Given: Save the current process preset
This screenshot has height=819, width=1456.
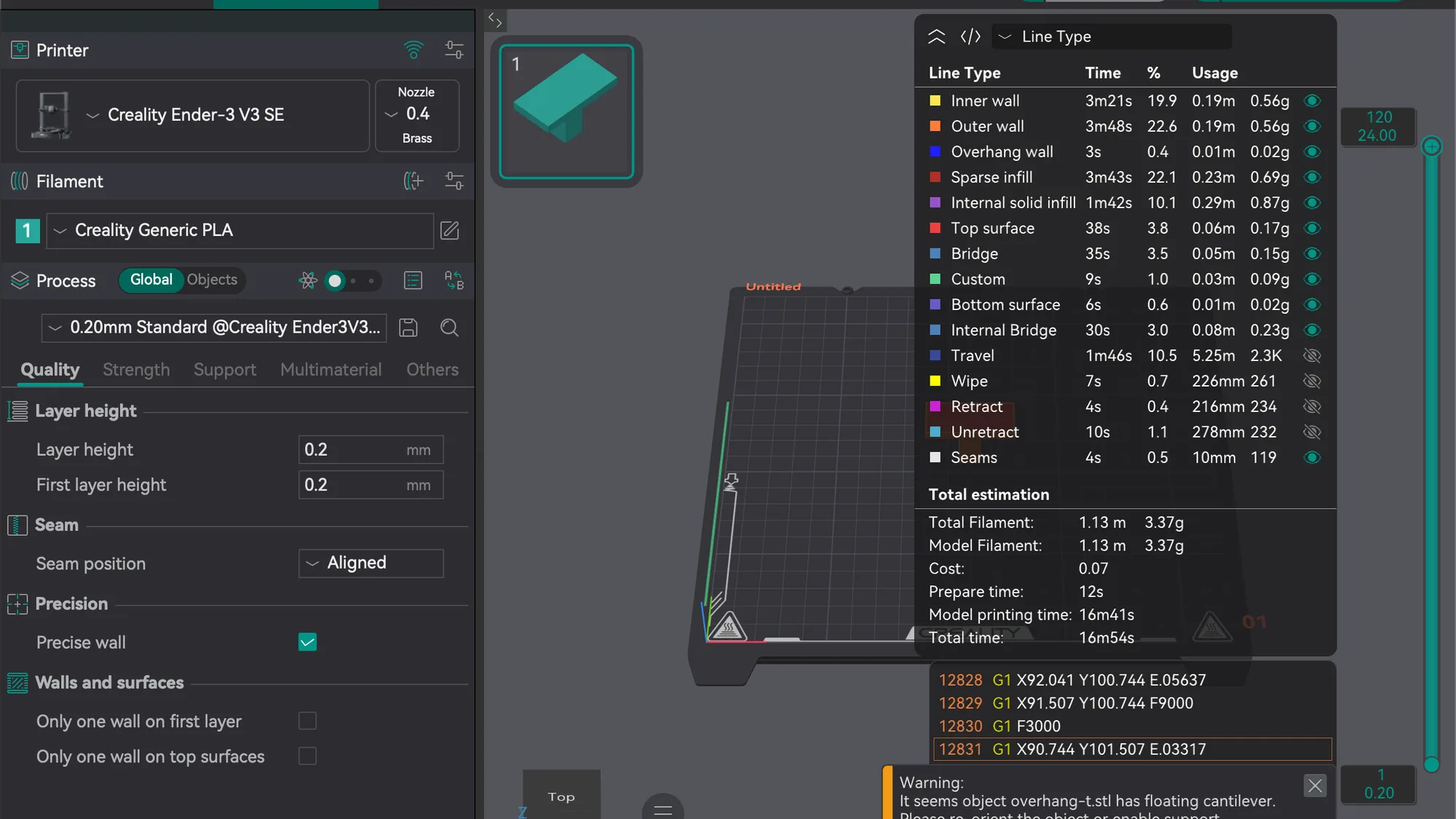Looking at the screenshot, I should [x=408, y=328].
